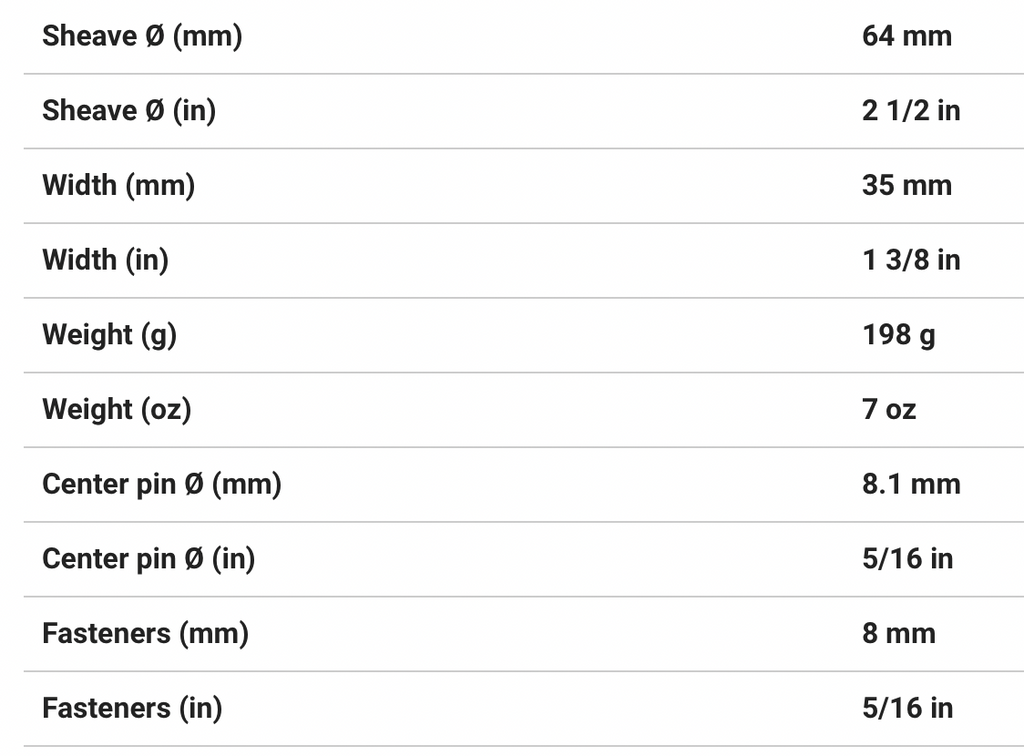Click the "Sheave Ø (in)" label
1024x756 pixels.
(128, 111)
